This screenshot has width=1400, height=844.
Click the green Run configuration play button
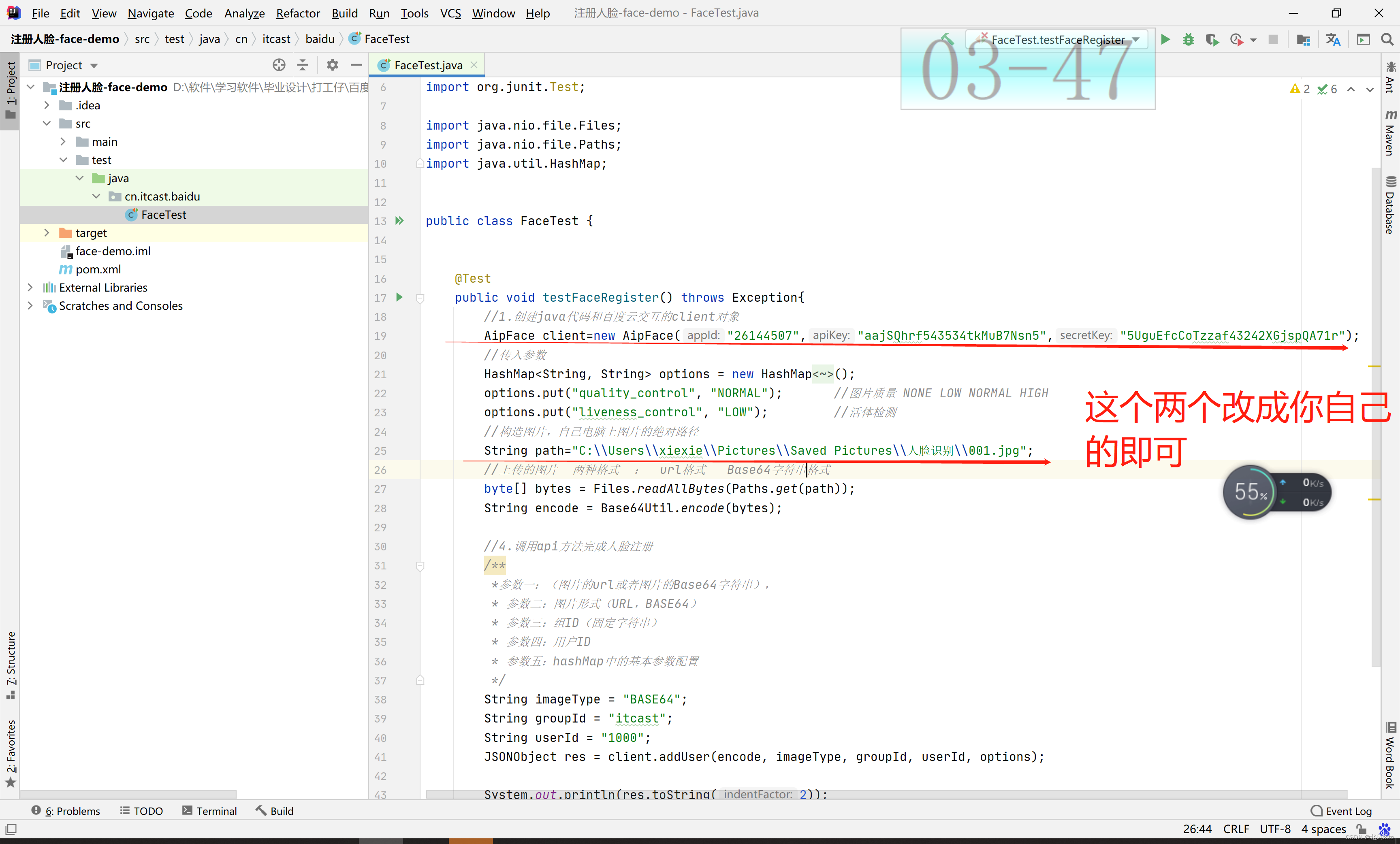1163,39
